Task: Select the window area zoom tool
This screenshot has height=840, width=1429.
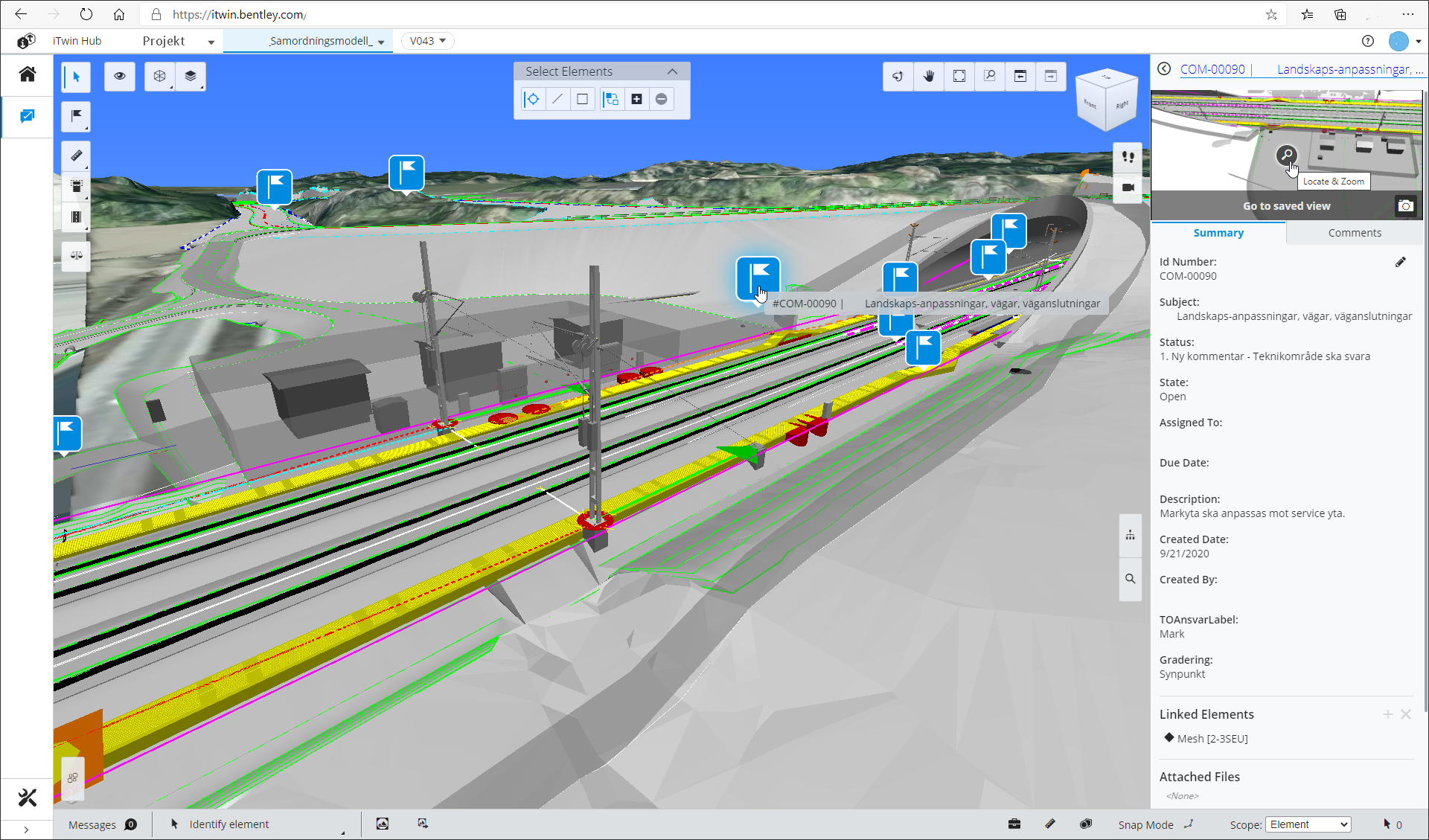Action: coord(990,76)
